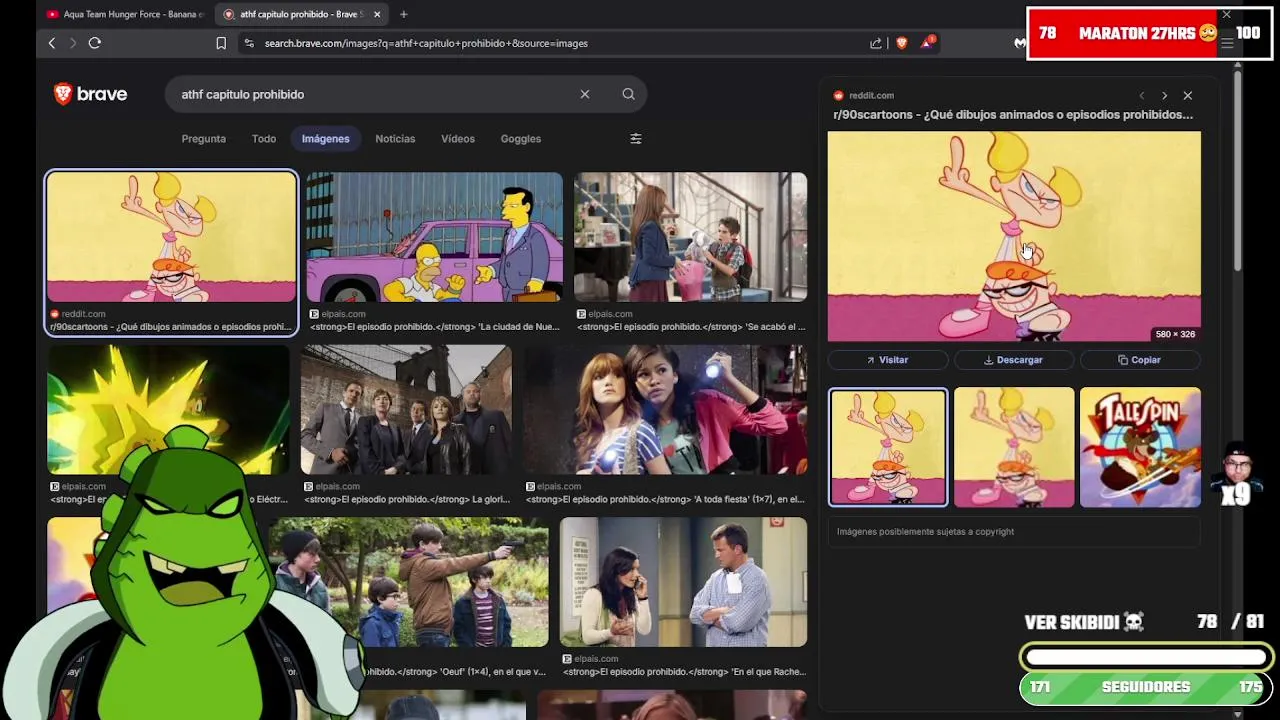Click the address bar URL

[426, 43]
